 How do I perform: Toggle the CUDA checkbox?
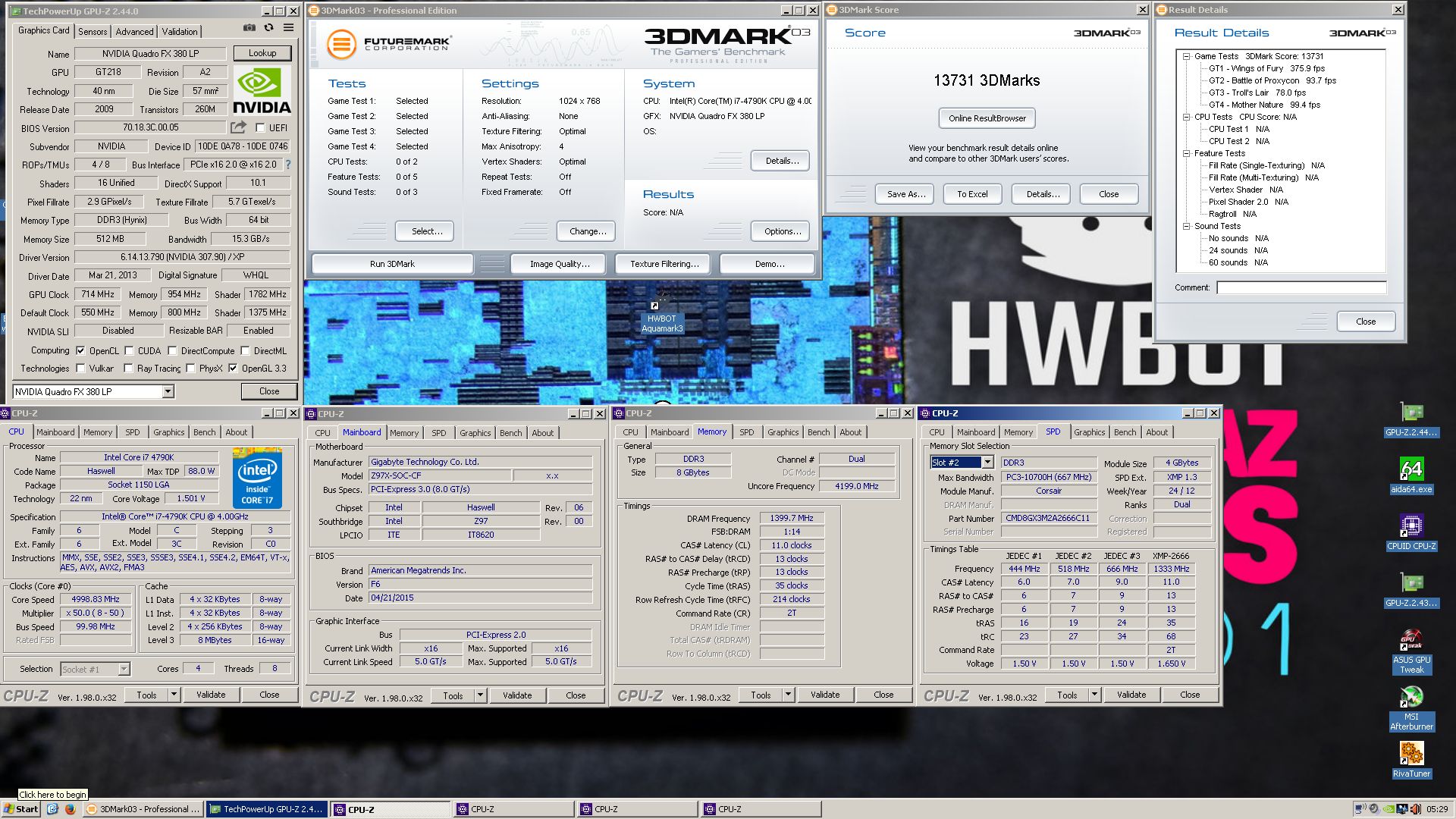click(129, 351)
